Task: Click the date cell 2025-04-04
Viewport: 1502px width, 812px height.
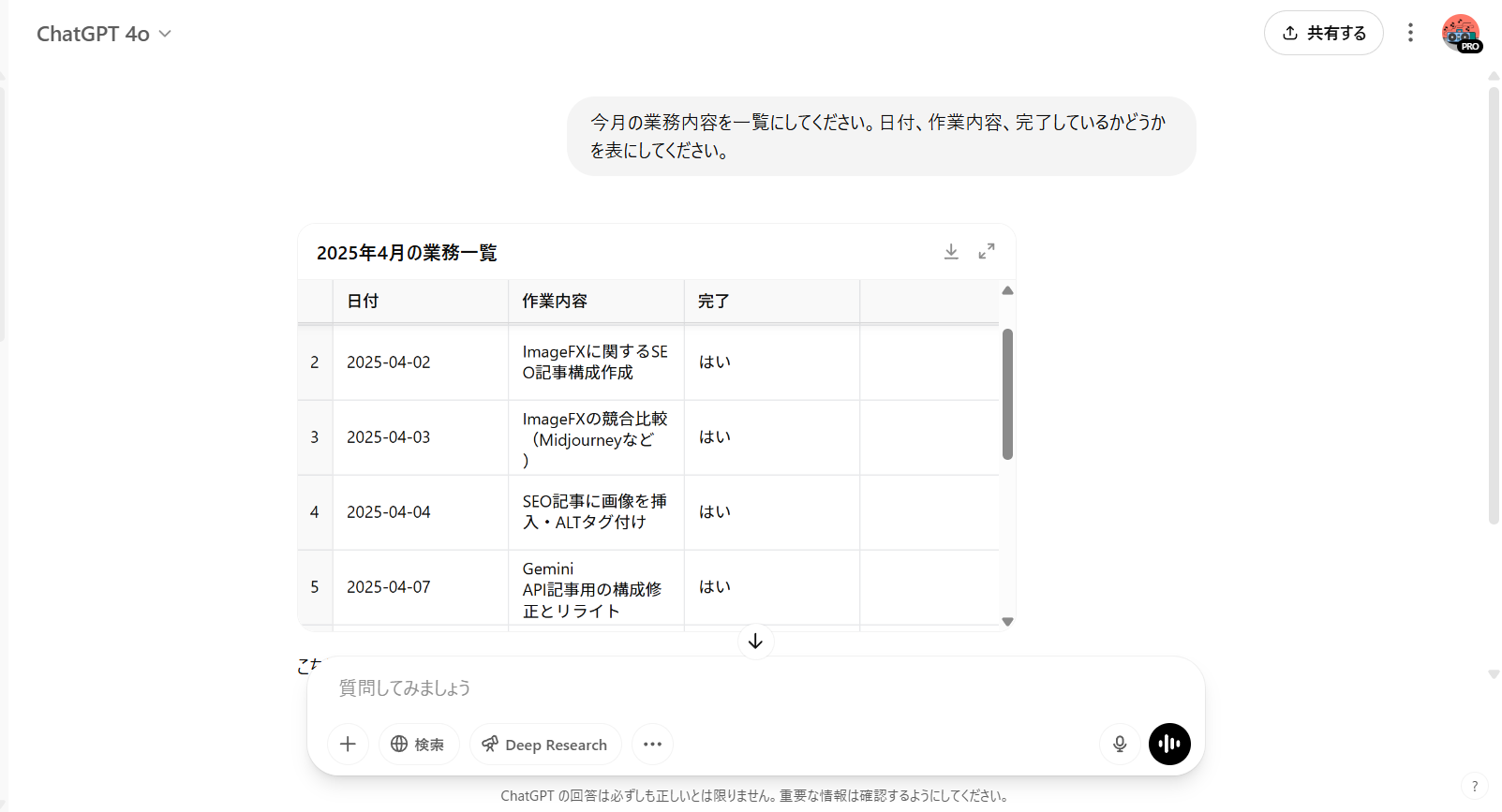Action: [421, 512]
